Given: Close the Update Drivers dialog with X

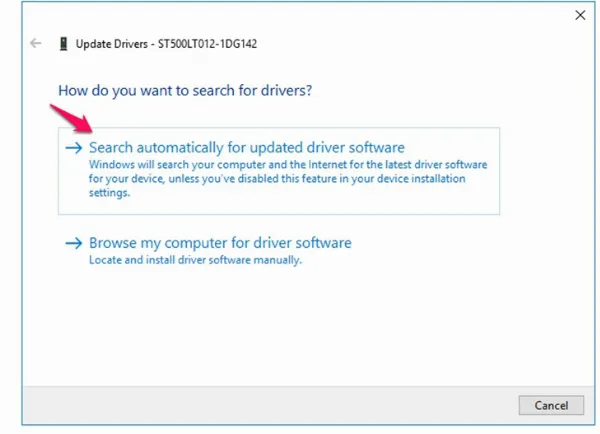Looking at the screenshot, I should tap(579, 15).
